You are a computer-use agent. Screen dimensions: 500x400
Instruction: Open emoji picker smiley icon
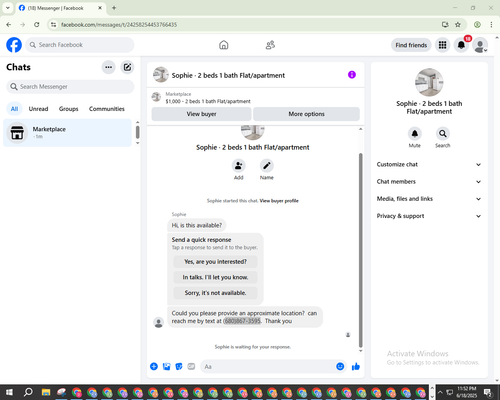pos(340,366)
